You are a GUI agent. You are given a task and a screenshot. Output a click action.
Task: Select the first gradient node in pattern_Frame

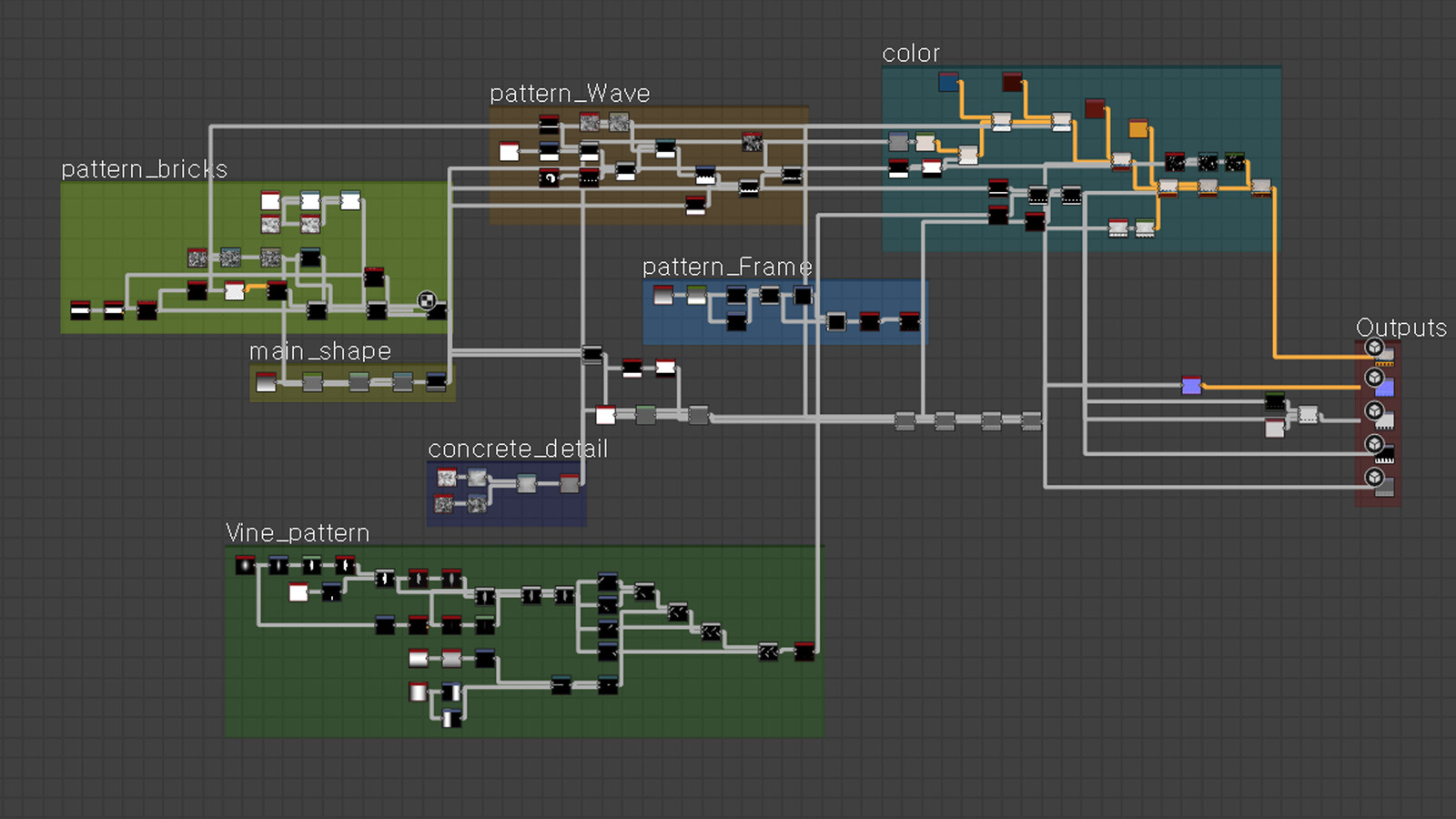click(662, 295)
